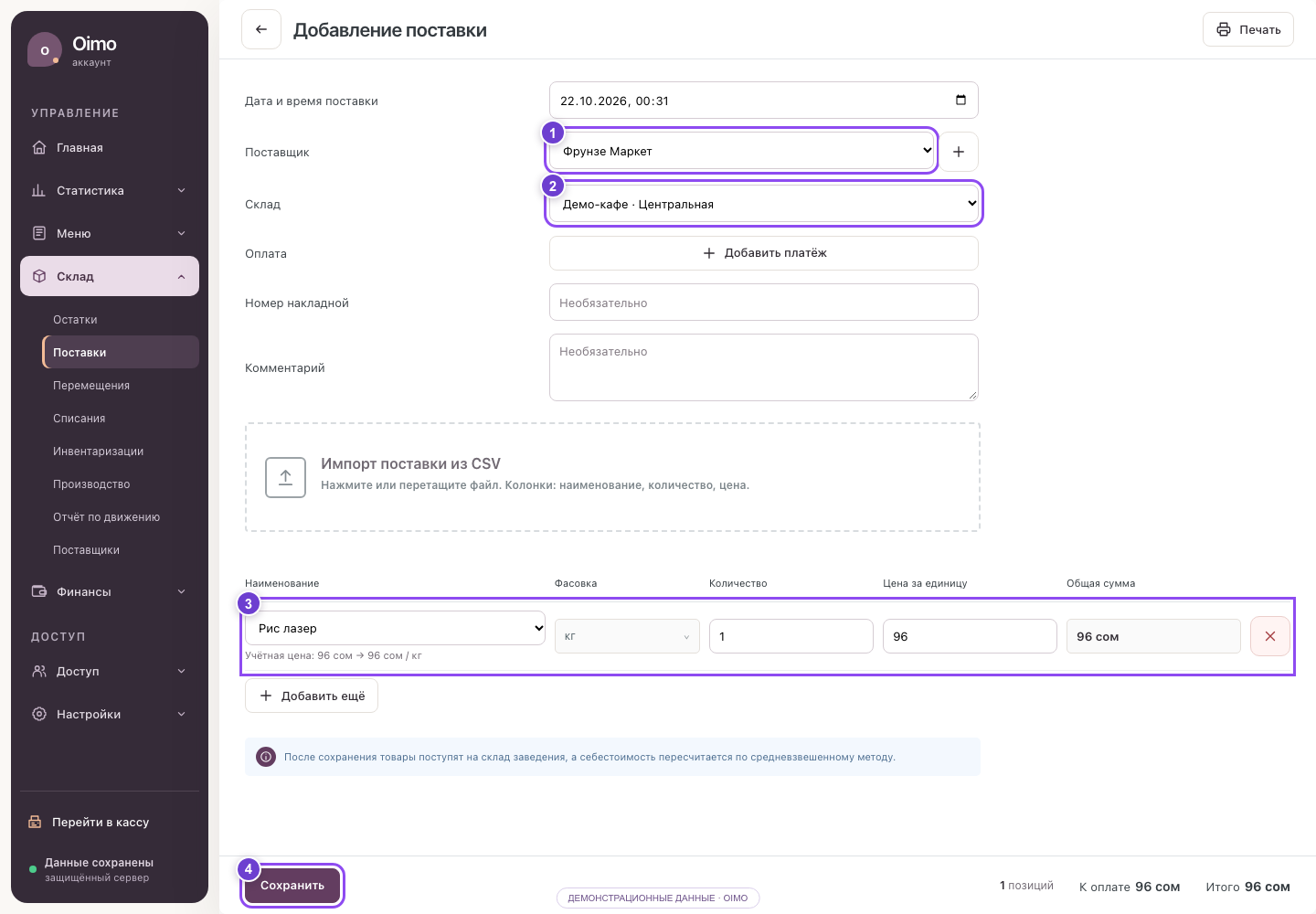
Task: Open the Рис лазер product dropdown
Action: click(395, 628)
